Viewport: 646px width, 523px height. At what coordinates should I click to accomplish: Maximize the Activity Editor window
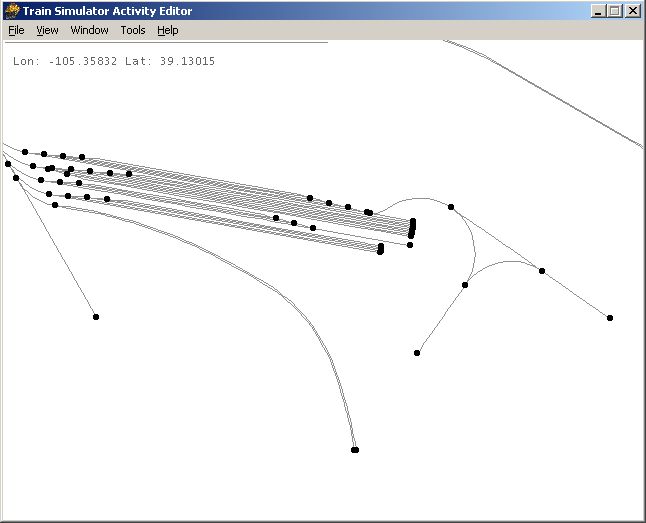coord(615,11)
